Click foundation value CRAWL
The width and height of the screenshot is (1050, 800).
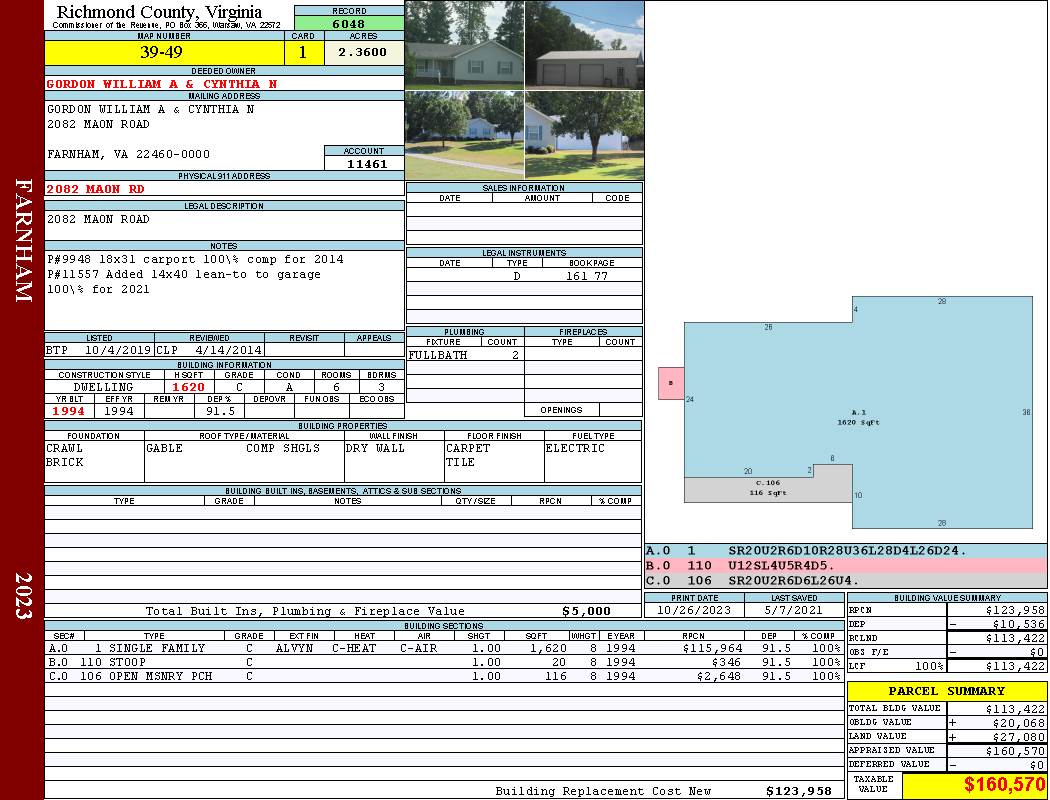click(x=64, y=449)
